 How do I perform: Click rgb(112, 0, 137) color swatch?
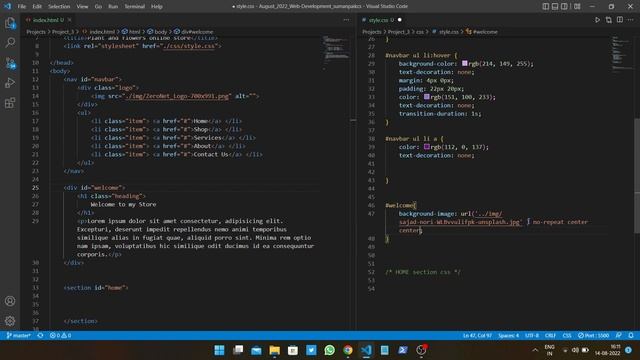coord(427,147)
